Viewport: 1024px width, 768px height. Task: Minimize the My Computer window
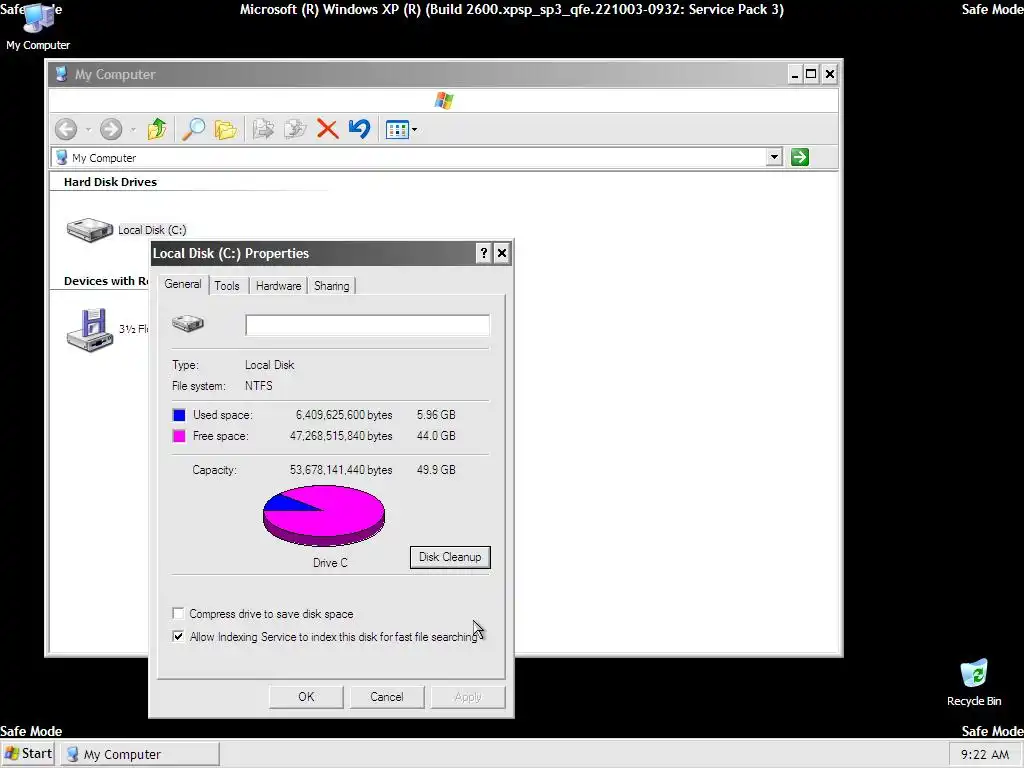(x=794, y=74)
